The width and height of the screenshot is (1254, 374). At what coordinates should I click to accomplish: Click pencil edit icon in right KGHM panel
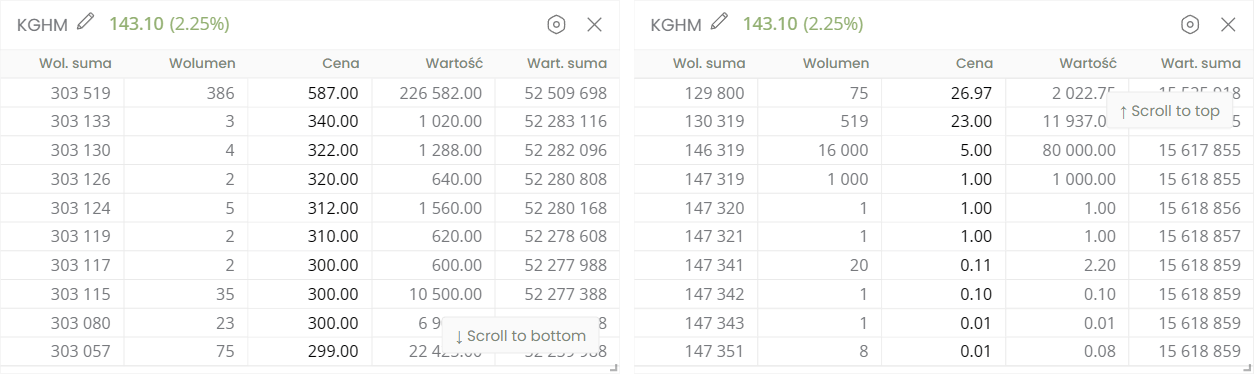point(720,22)
